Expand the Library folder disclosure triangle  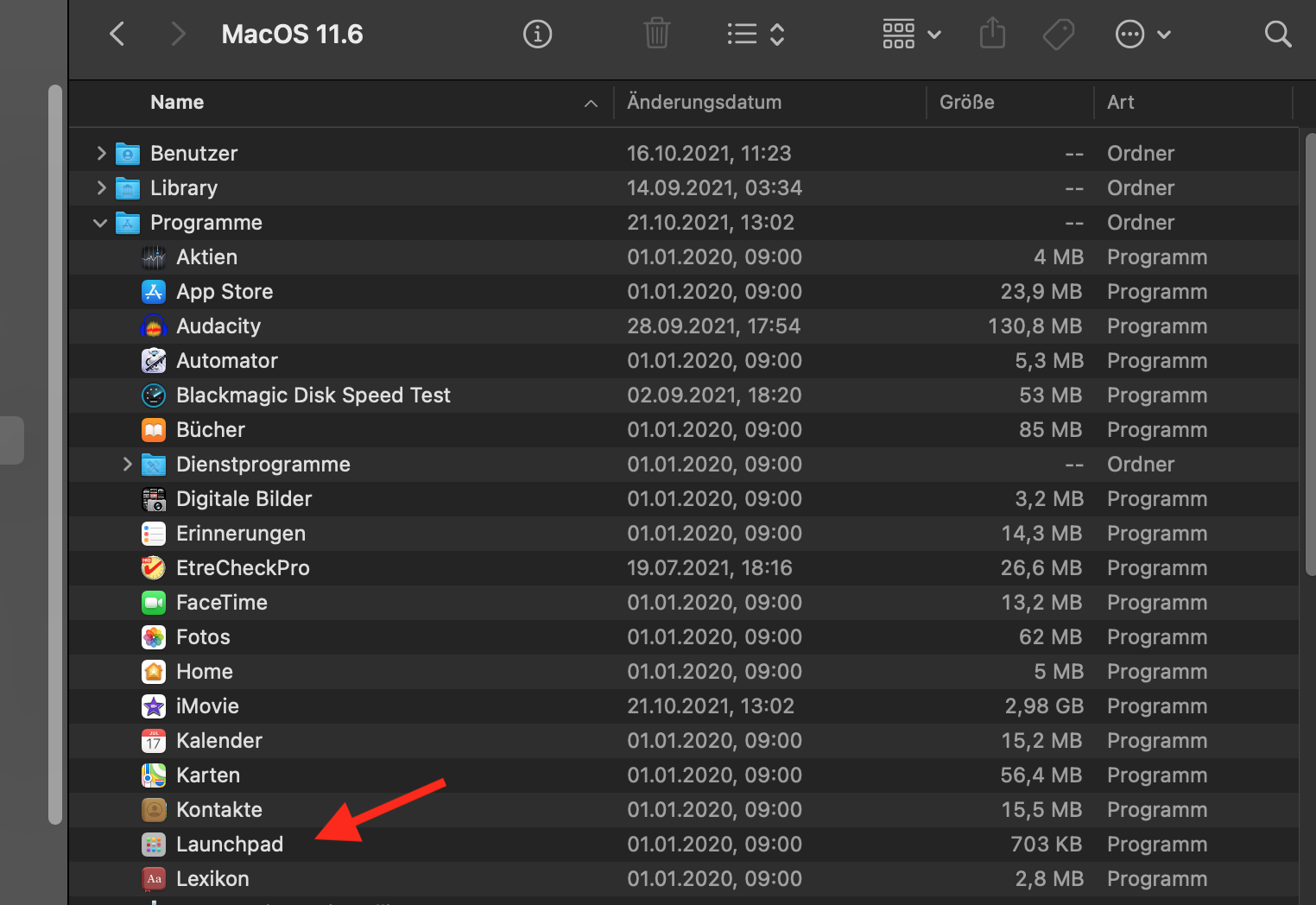pos(101,188)
